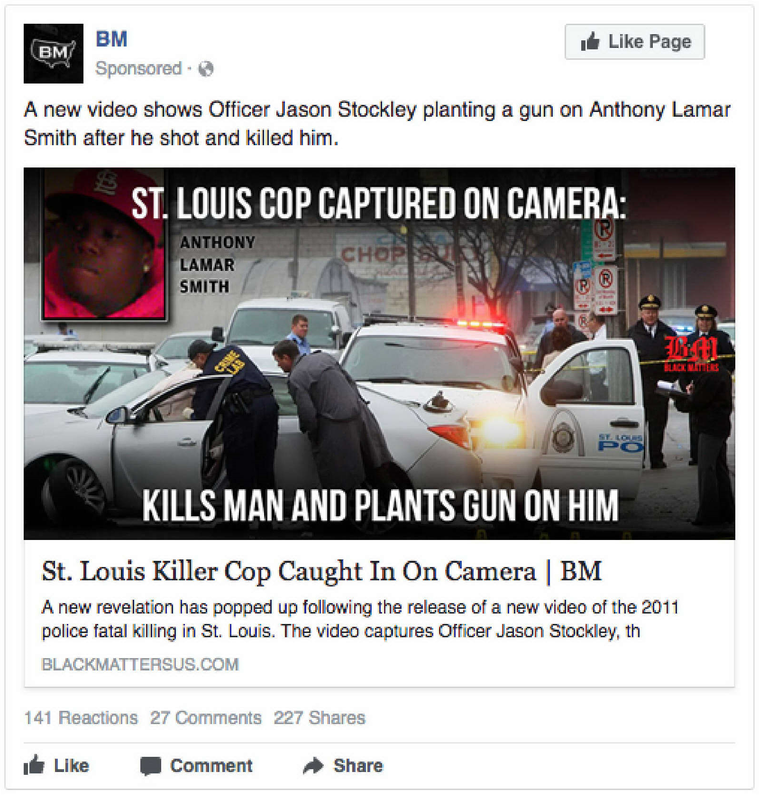Open headline St. Louis Killer Cop Caught
The width and height of the screenshot is (759, 800).
[x=321, y=571]
